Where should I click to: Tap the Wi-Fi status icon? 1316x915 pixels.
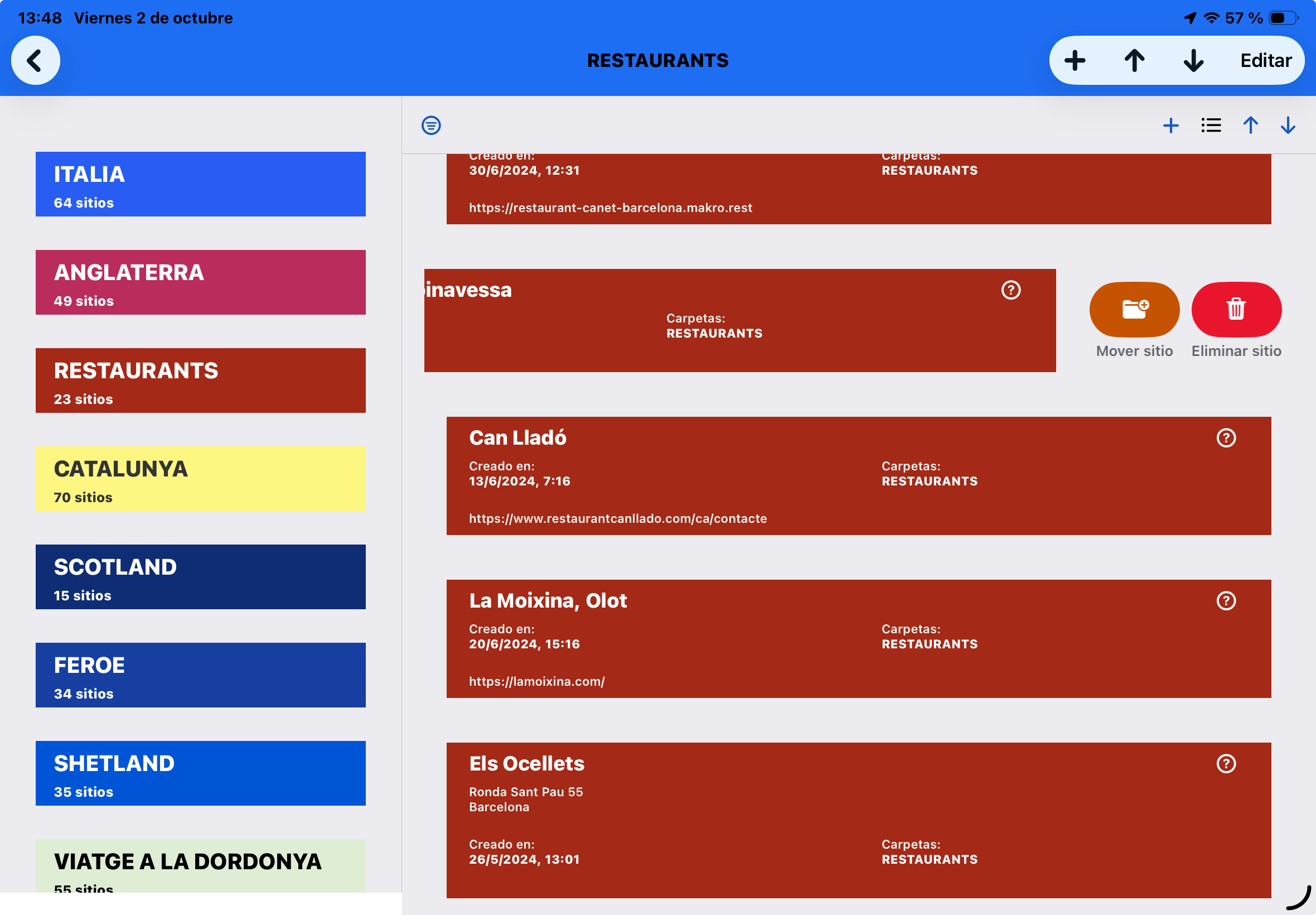click(1211, 18)
